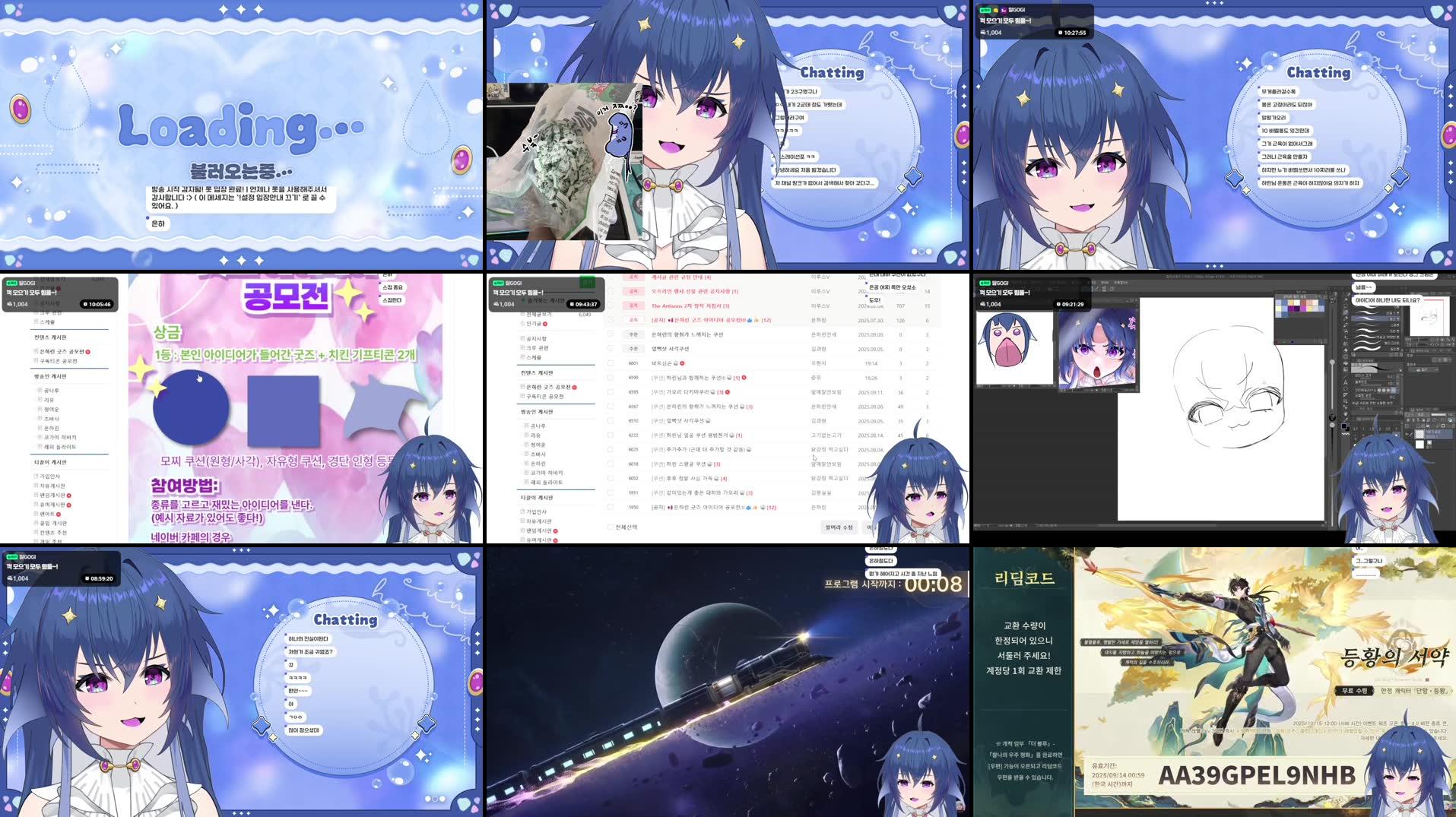
Task: Click the nickname 은하 on the loading screen
Action: [x=158, y=223]
